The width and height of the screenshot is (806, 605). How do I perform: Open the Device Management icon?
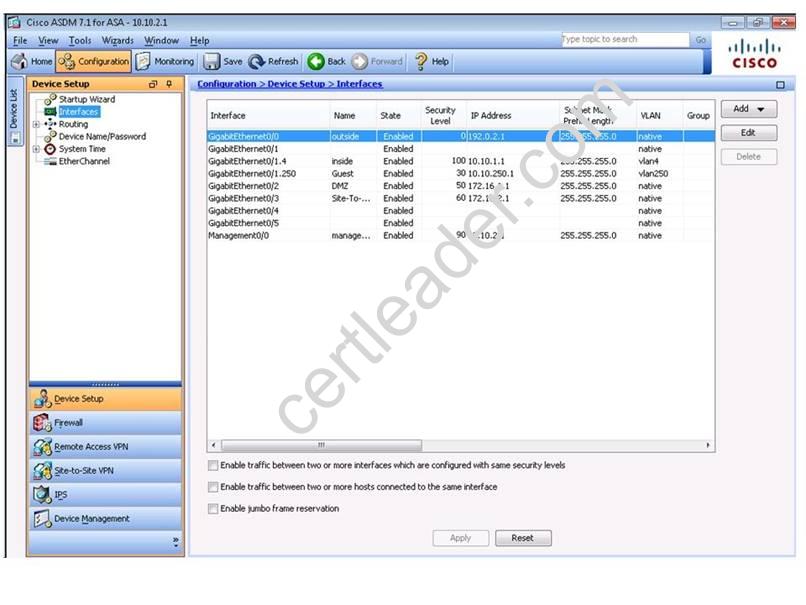coord(42,519)
